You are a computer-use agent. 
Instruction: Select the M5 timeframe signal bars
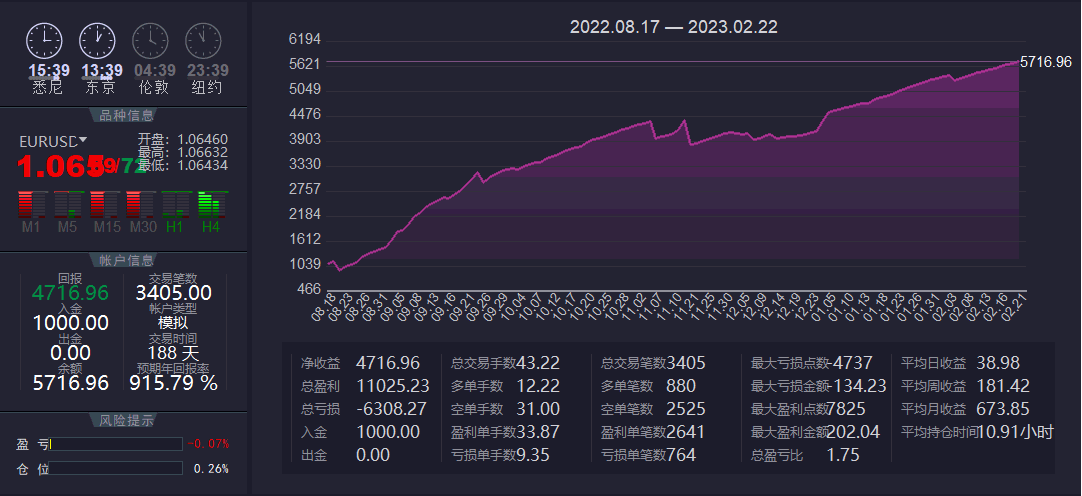pos(67,205)
